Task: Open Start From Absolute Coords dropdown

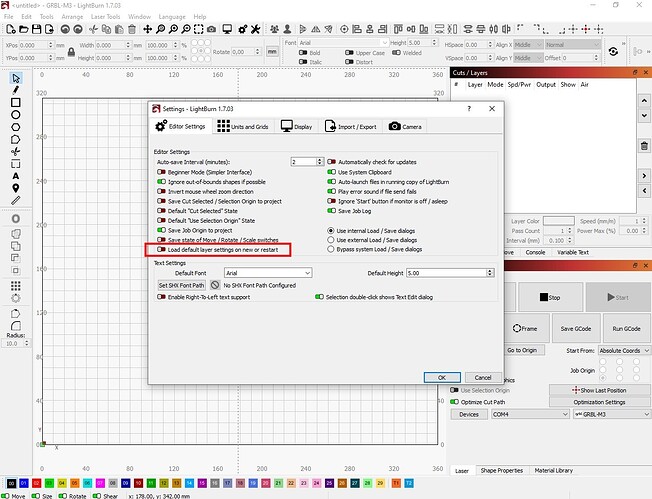Action: [x=624, y=351]
